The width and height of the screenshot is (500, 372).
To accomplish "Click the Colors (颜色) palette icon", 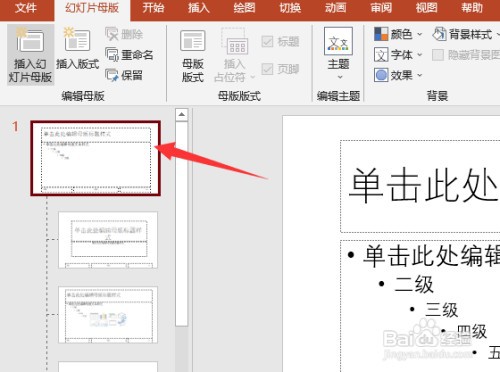I will (381, 34).
